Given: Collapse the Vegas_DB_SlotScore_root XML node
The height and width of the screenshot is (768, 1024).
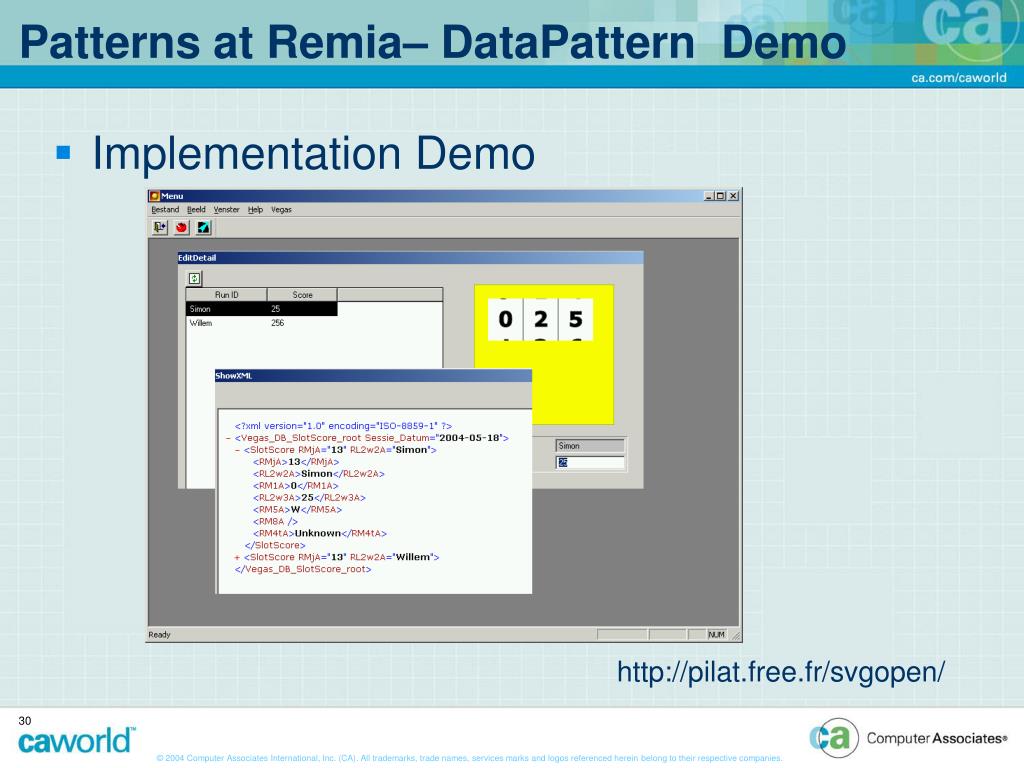Looking at the screenshot, I should (x=229, y=438).
